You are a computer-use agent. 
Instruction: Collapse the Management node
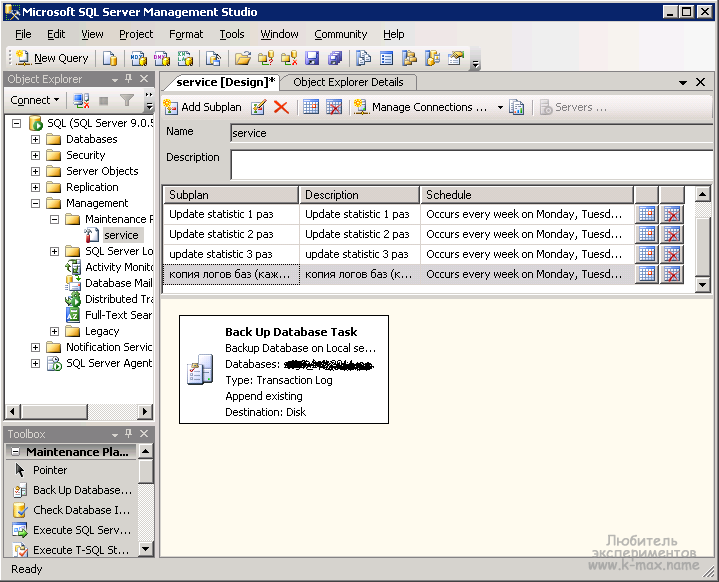pyautogui.click(x=35, y=203)
